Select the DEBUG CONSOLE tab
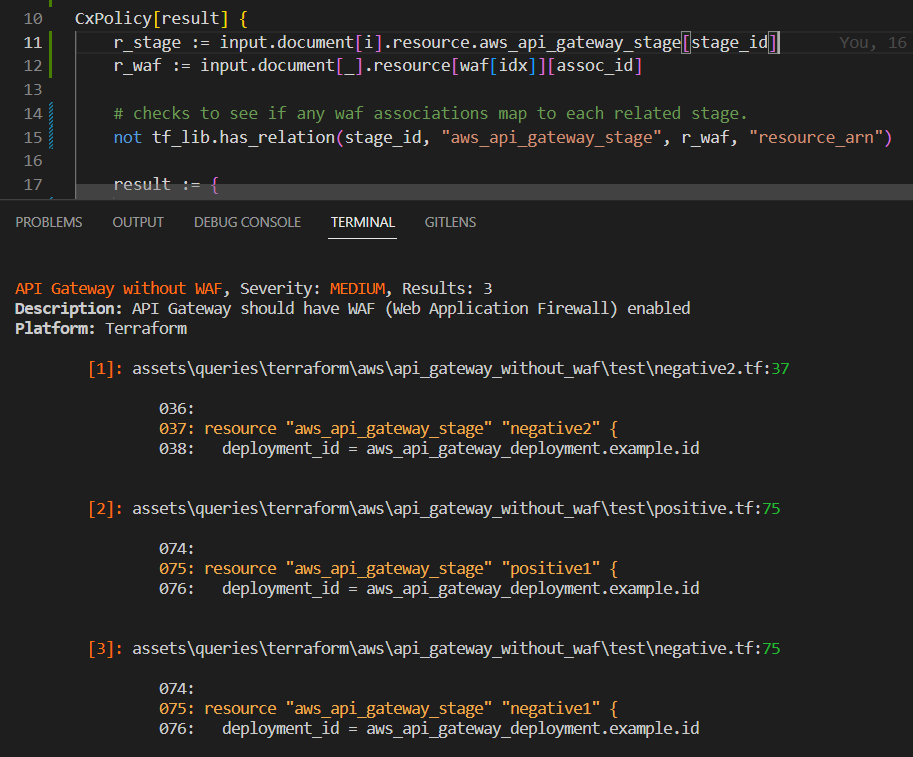 (247, 222)
